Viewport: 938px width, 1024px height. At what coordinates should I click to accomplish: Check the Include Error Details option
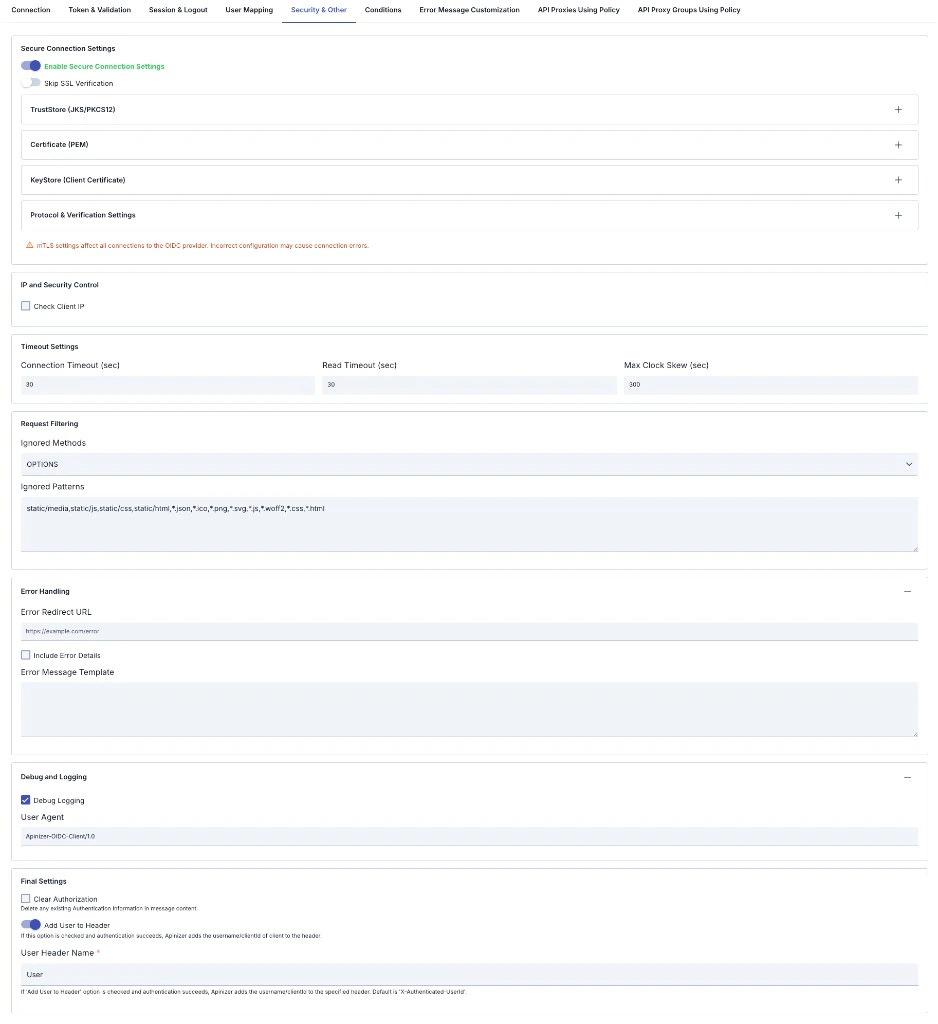(25, 655)
